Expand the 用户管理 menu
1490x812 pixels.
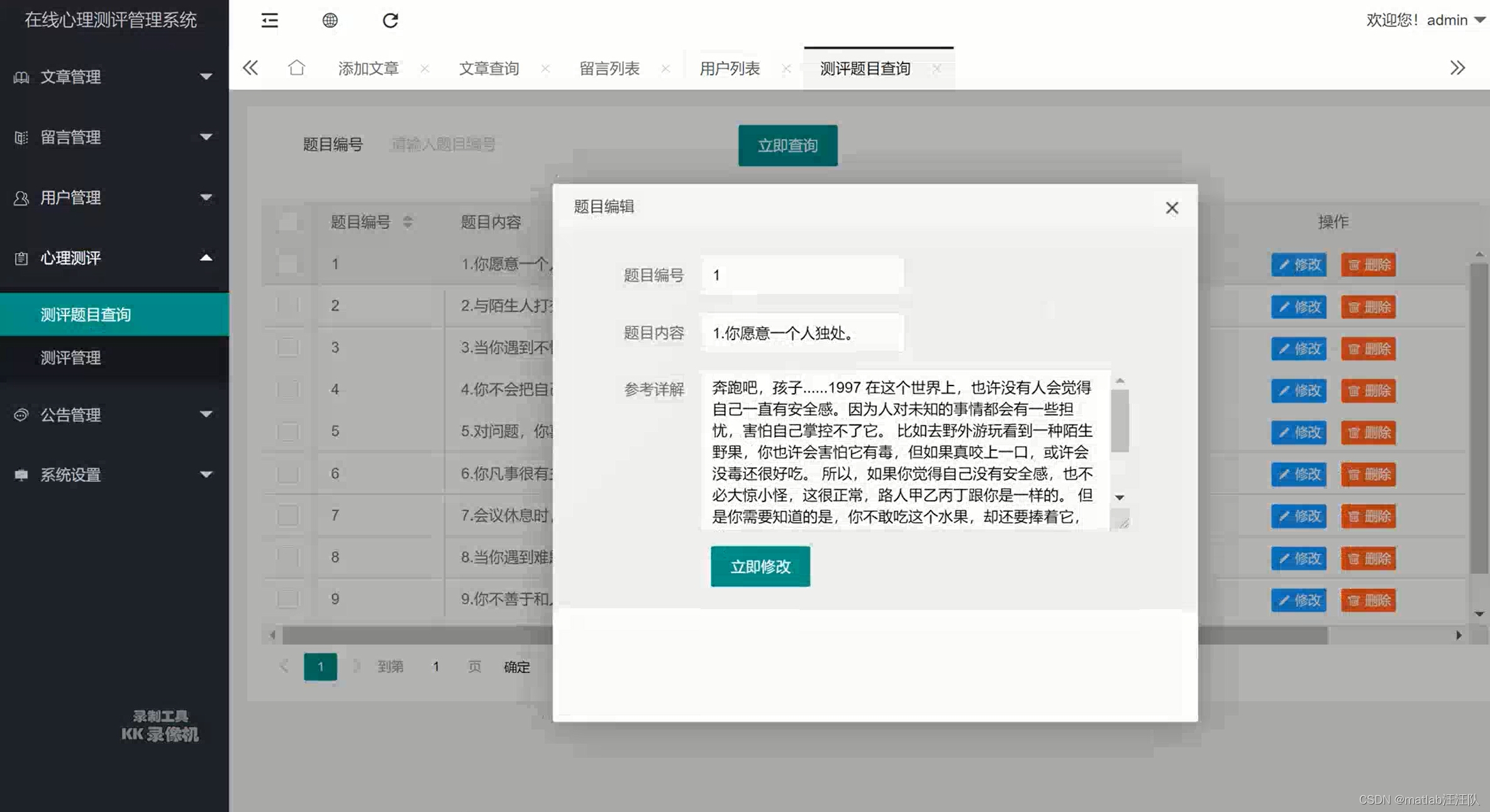[x=205, y=197]
